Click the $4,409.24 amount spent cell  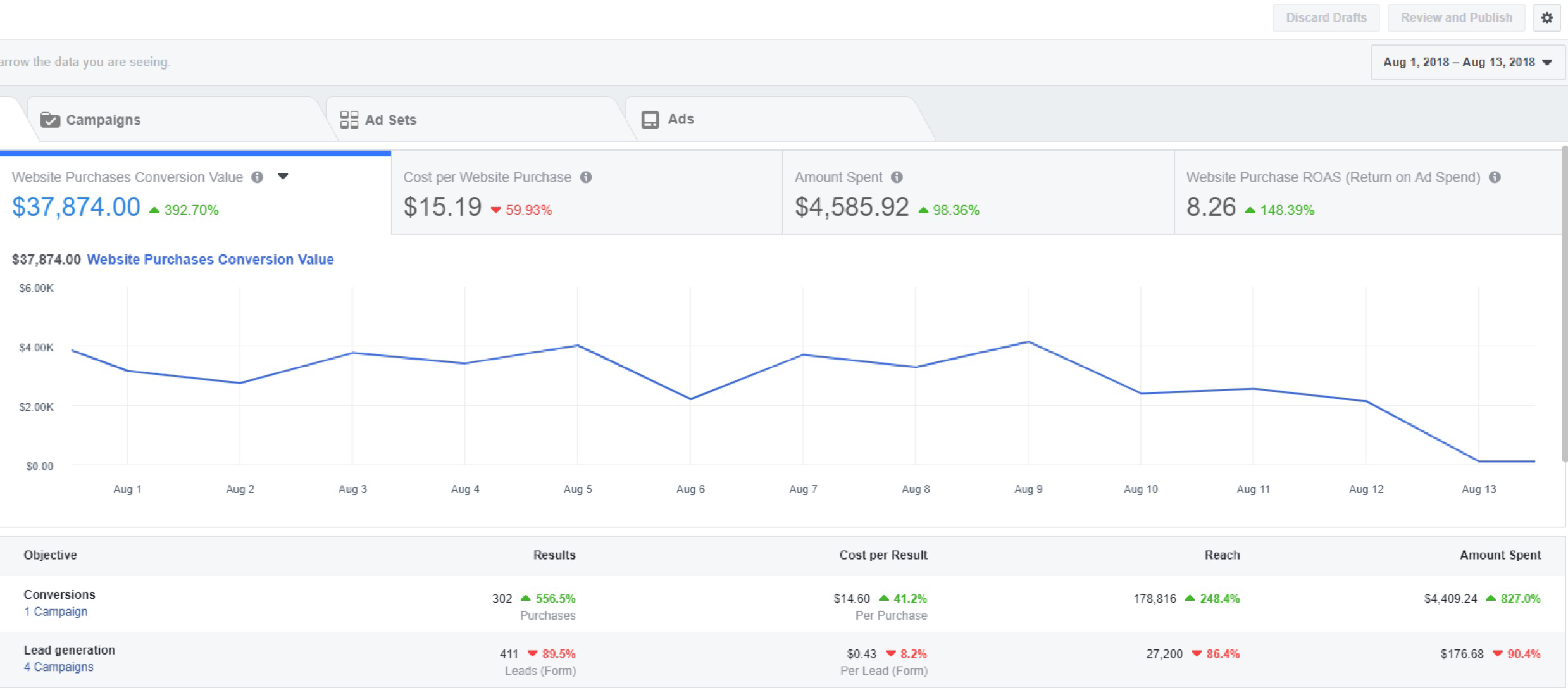[x=1450, y=598]
